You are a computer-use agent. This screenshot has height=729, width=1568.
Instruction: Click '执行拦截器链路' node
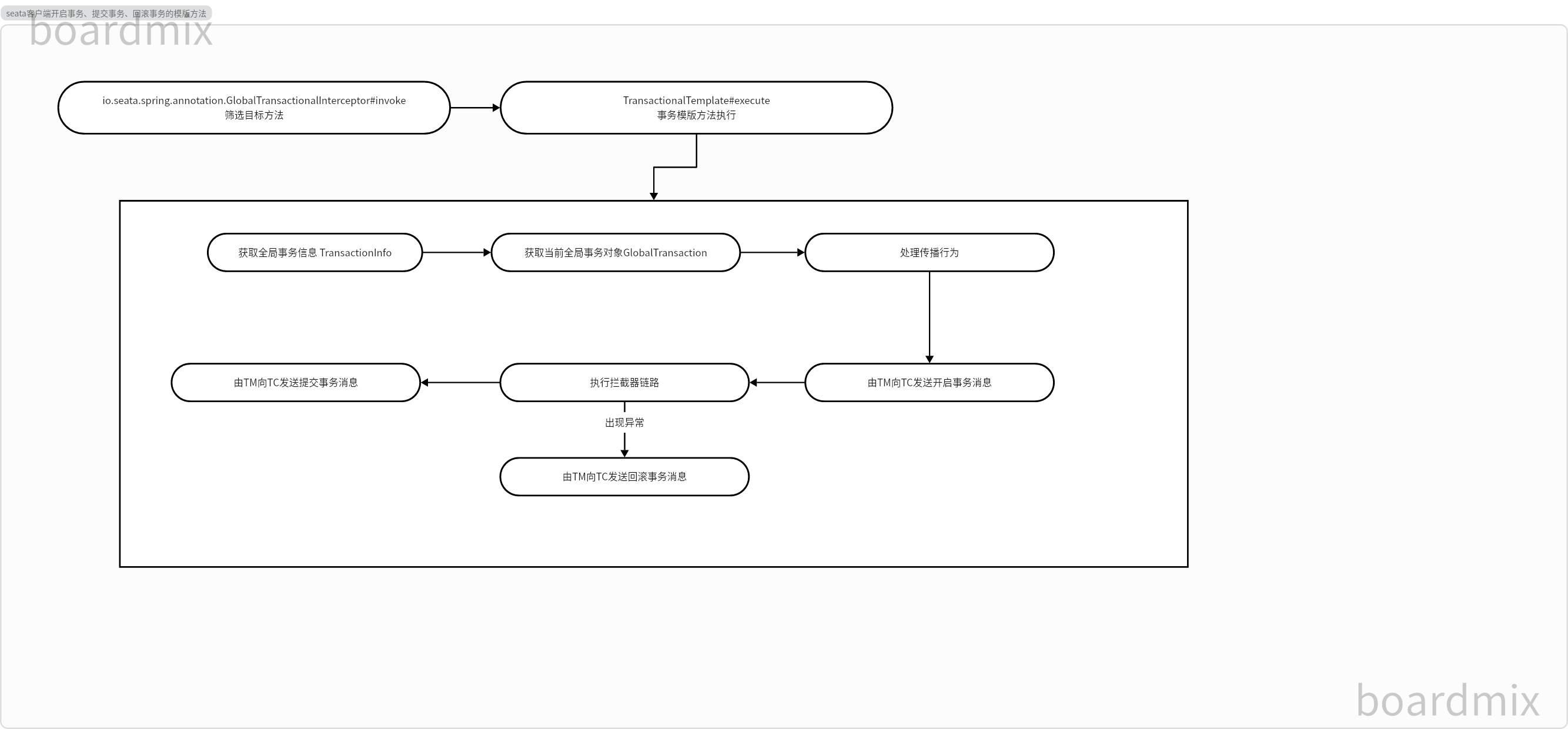pos(622,382)
